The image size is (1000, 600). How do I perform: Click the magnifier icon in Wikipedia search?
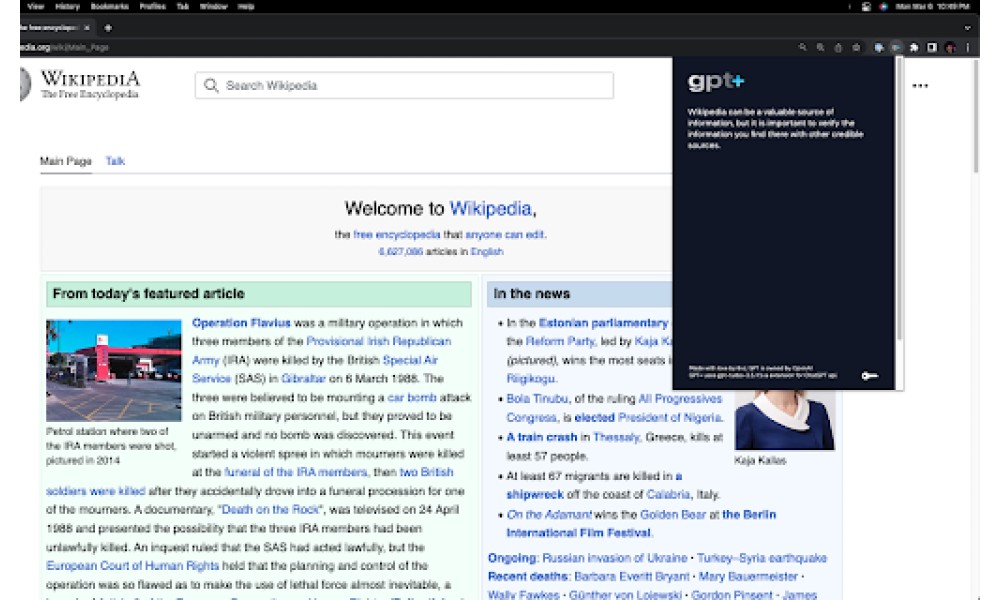[211, 85]
